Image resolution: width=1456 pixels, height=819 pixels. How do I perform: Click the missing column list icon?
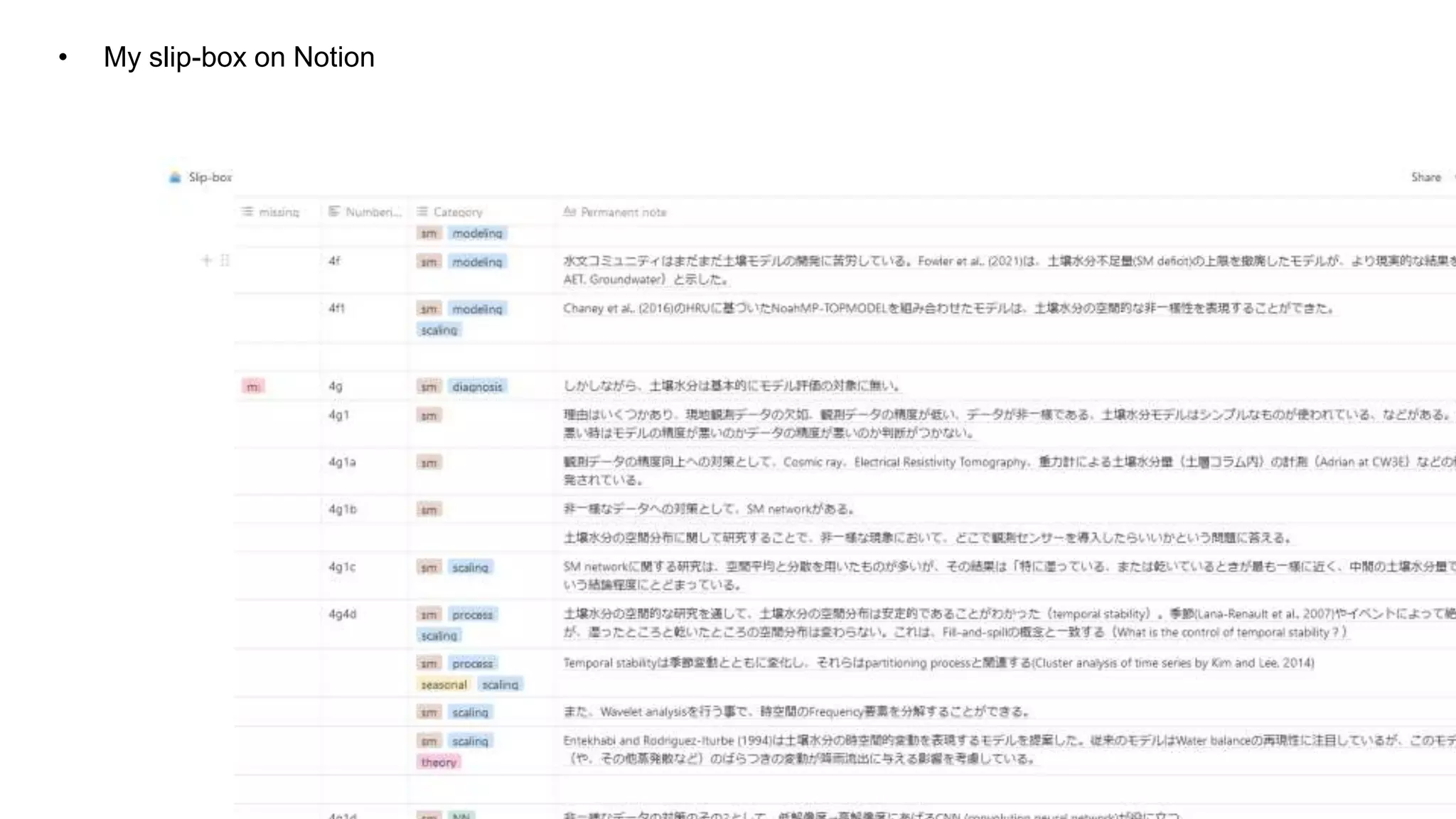(247, 212)
